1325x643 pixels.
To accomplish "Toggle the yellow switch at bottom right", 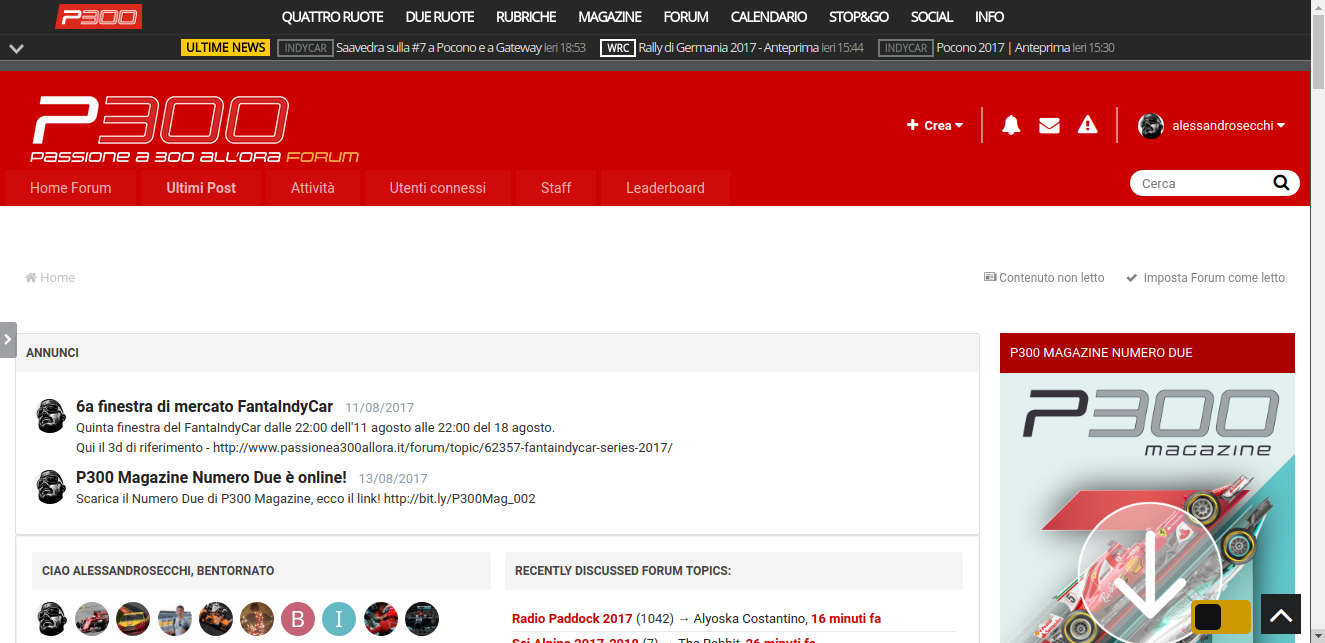I will [x=1221, y=617].
